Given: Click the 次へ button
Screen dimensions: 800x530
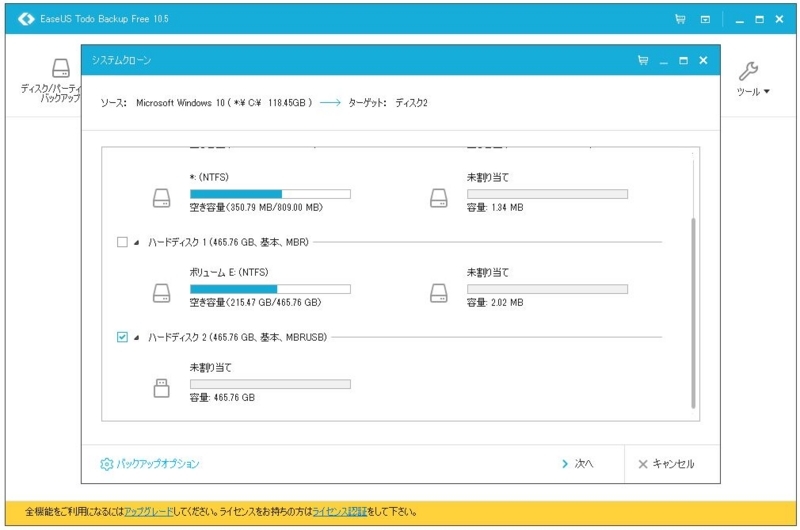Looking at the screenshot, I should (x=578, y=464).
